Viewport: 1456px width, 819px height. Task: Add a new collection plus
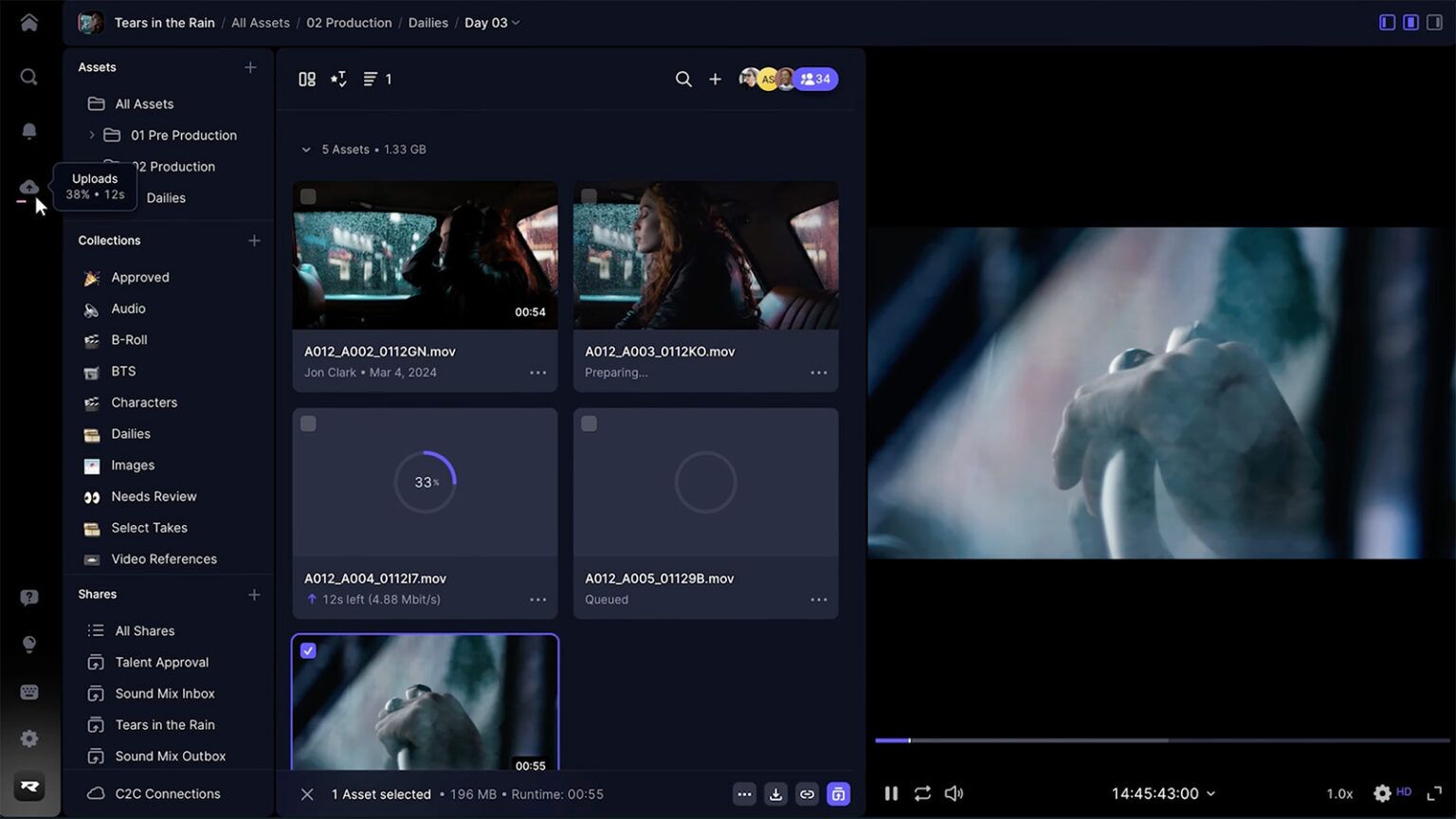pos(254,241)
